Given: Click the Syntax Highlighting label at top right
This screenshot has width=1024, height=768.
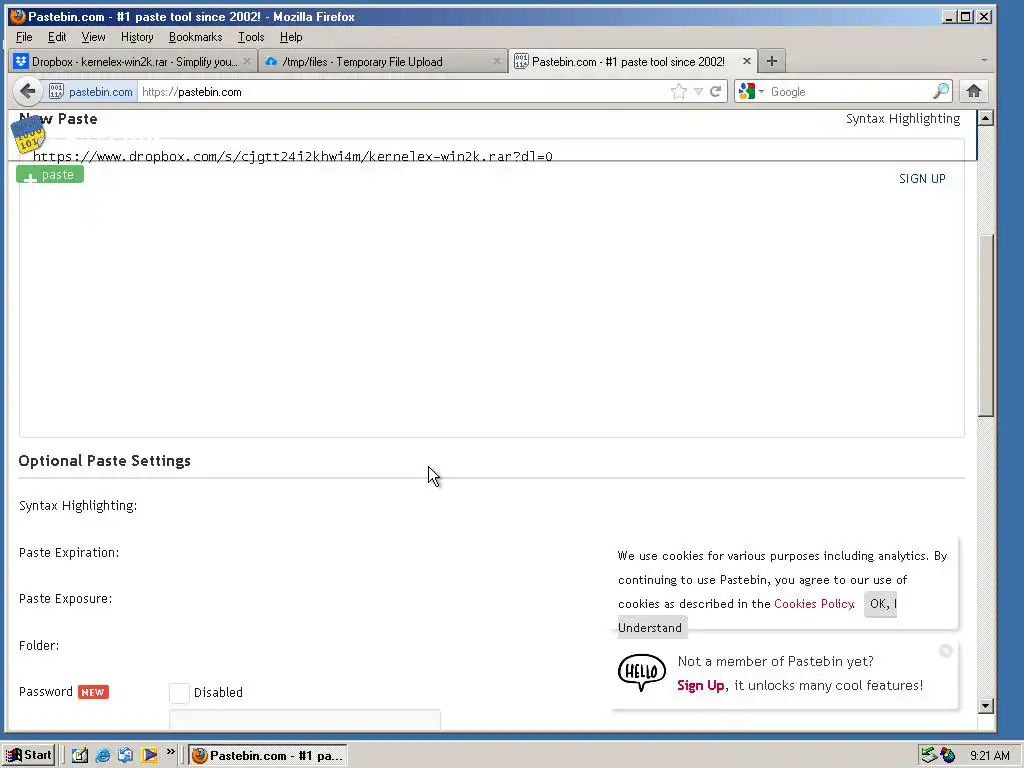Looking at the screenshot, I should (x=903, y=119).
